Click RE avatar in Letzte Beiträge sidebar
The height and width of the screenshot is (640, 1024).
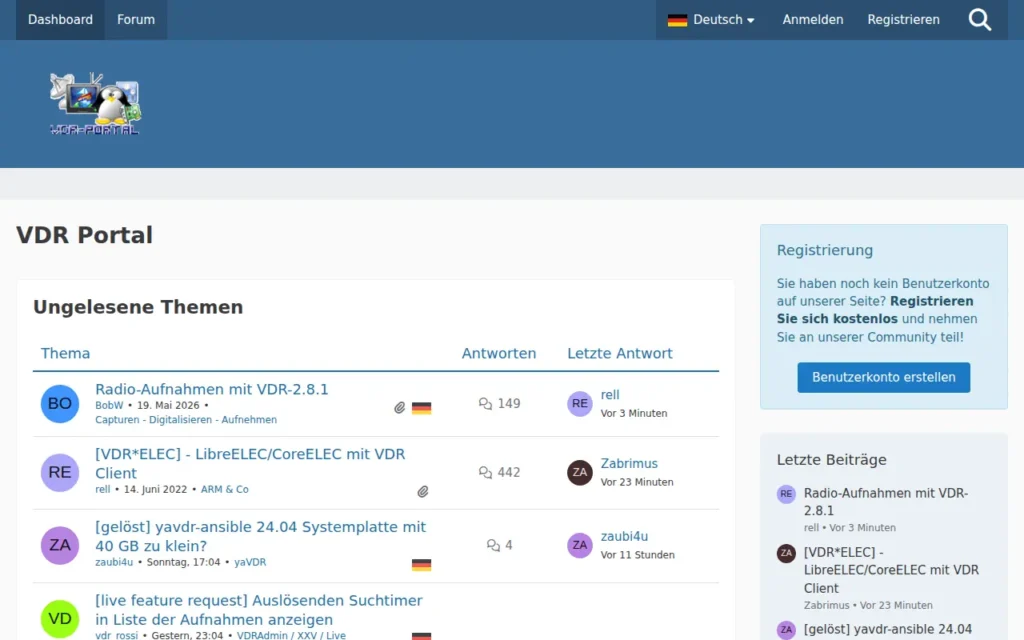coord(786,494)
